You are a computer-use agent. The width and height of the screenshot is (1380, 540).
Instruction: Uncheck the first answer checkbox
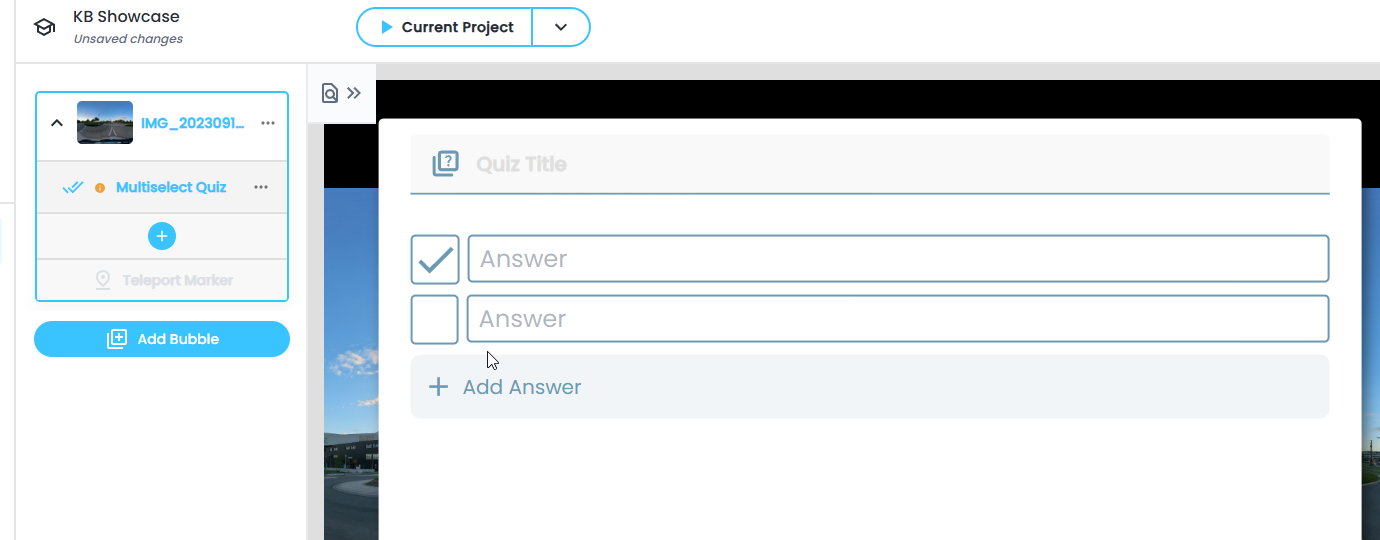click(x=435, y=260)
